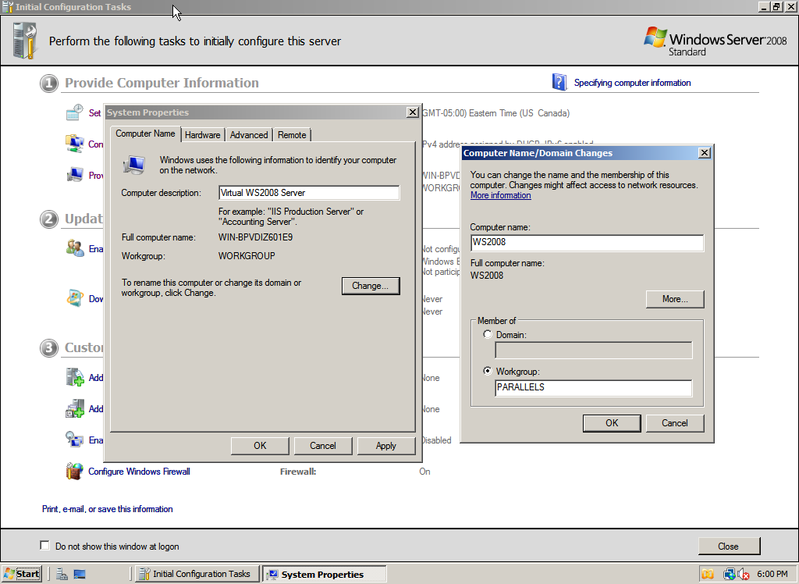Click the time zone clock icon
The height and width of the screenshot is (584, 799).
(x=74, y=112)
